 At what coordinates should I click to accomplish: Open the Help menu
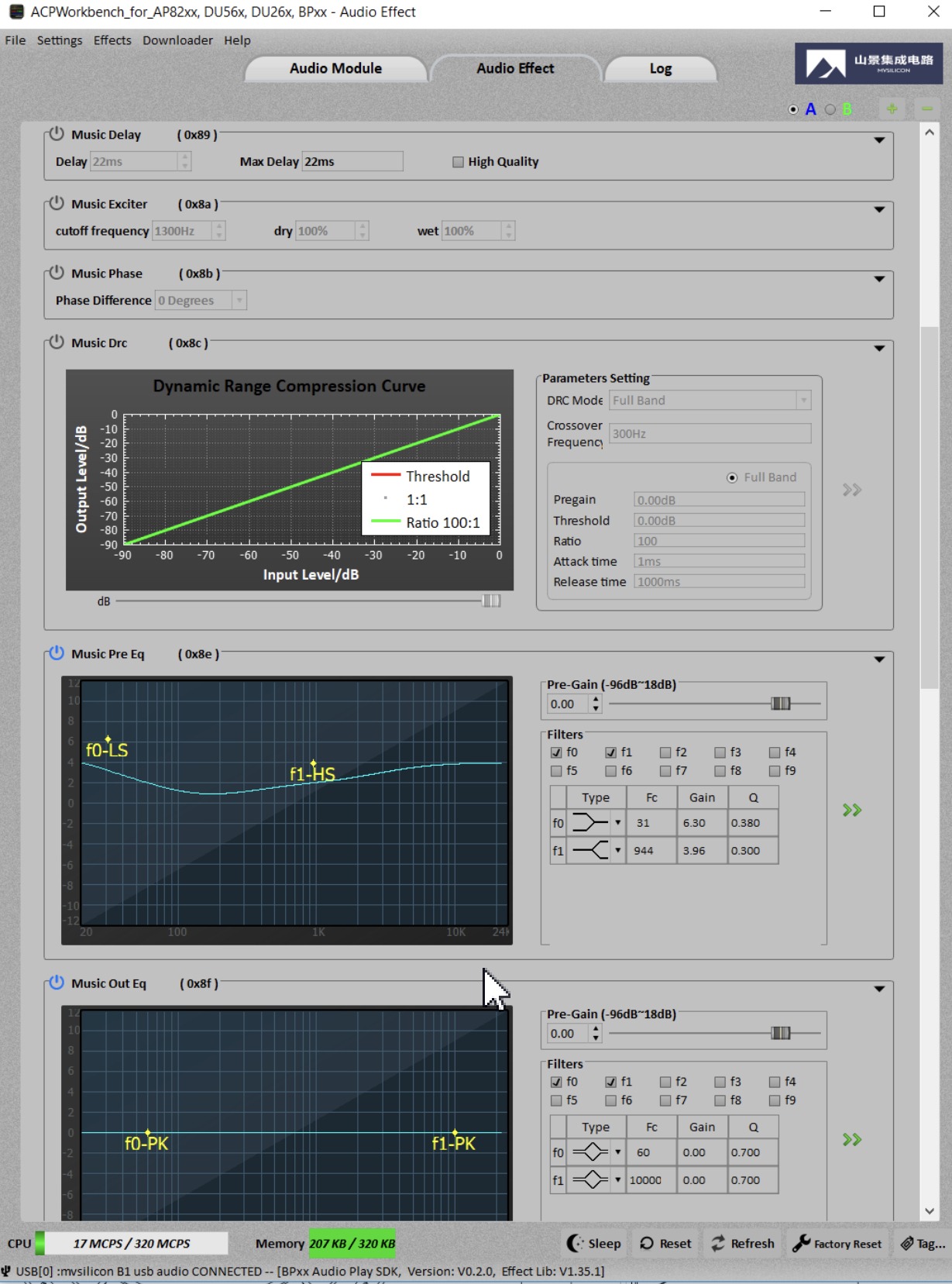237,40
